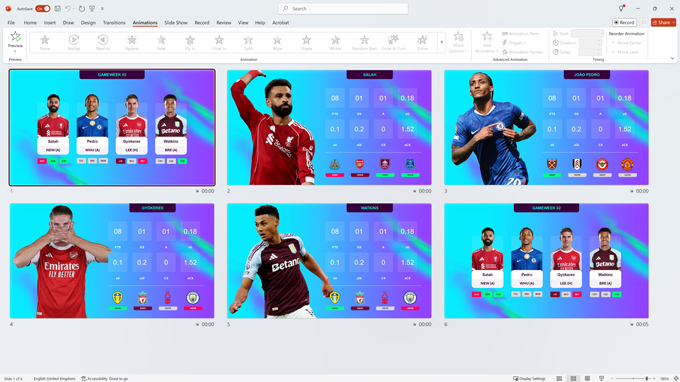Collapse the ribbon with chevron
Screen dimensions: 680x382
click(x=672, y=59)
